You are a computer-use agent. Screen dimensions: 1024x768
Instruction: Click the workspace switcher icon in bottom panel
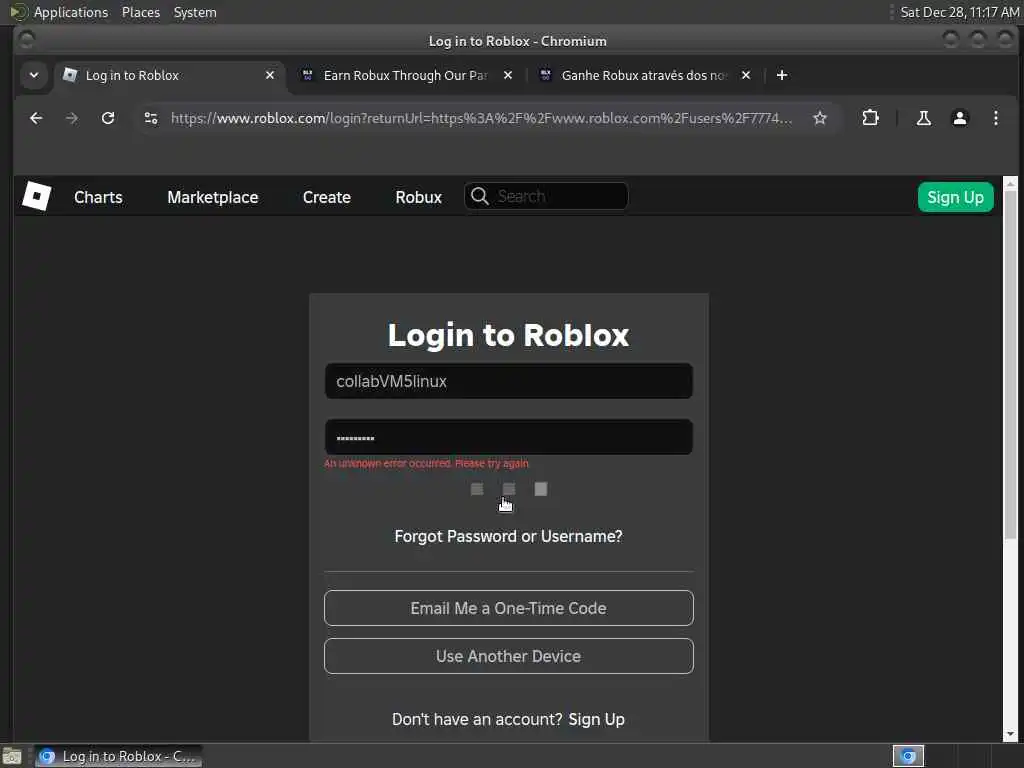click(908, 756)
